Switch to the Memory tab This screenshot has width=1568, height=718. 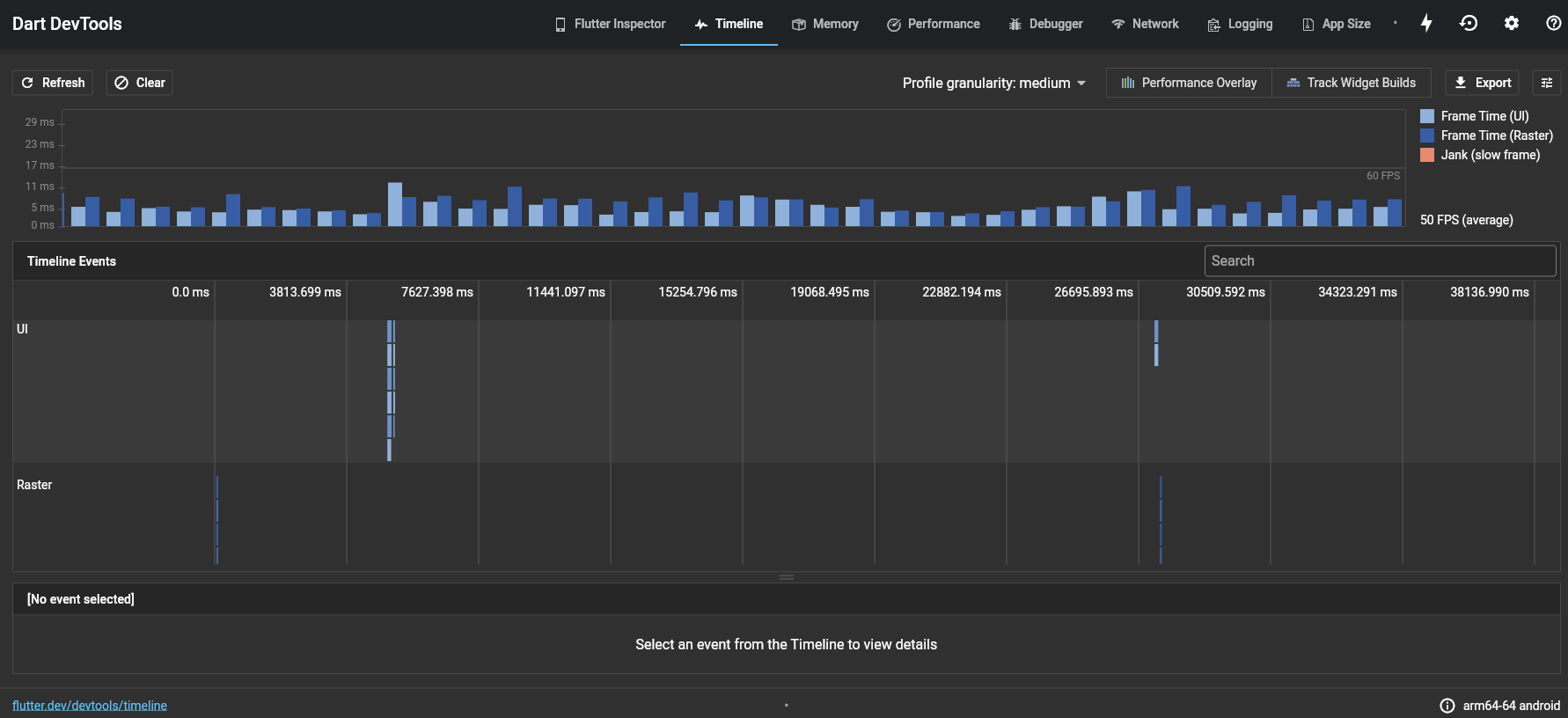825,24
